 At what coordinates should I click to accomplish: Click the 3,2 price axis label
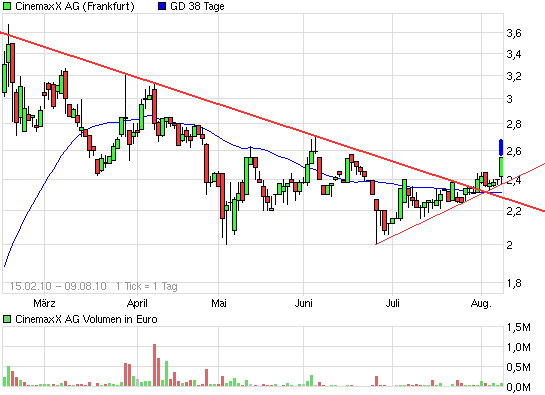[514, 76]
